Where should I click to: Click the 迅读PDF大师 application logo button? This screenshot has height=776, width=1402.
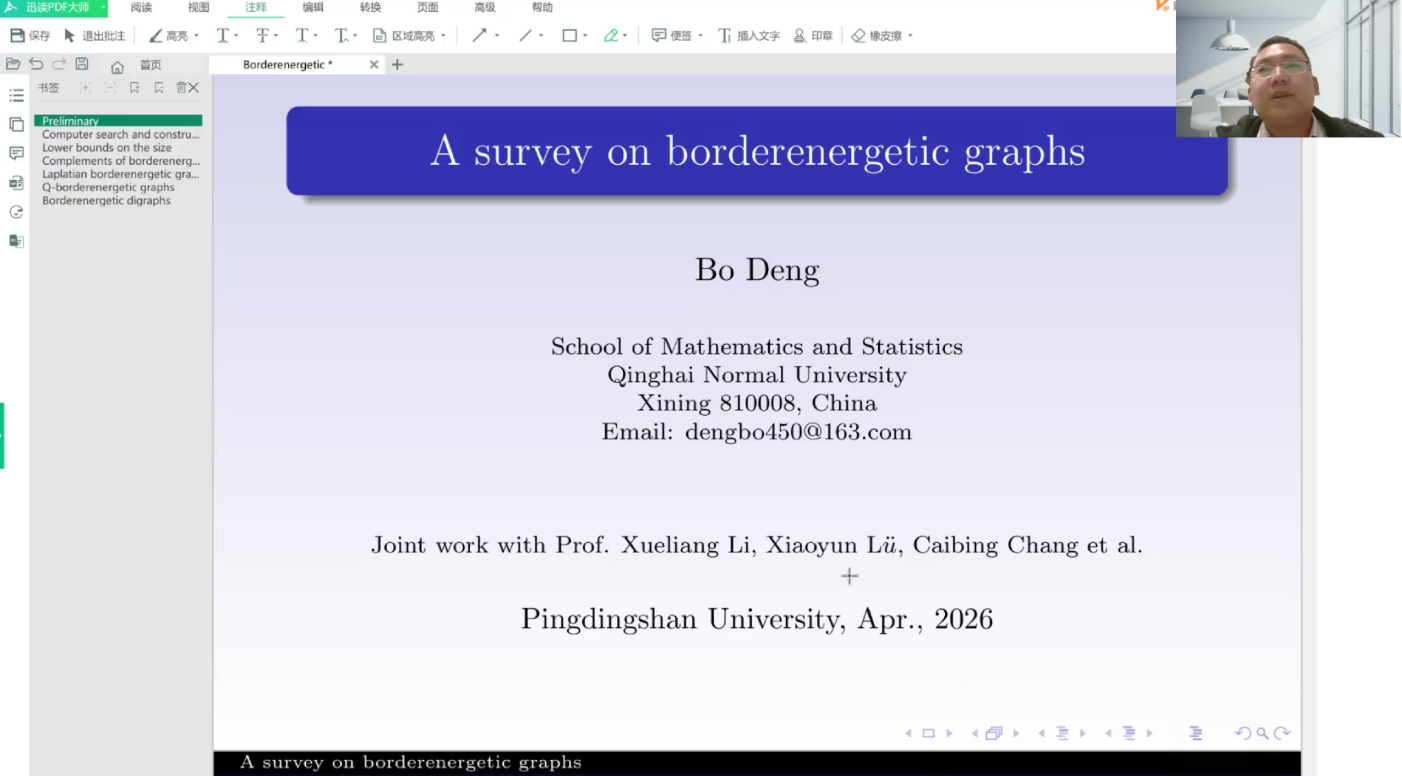[x=53, y=7]
